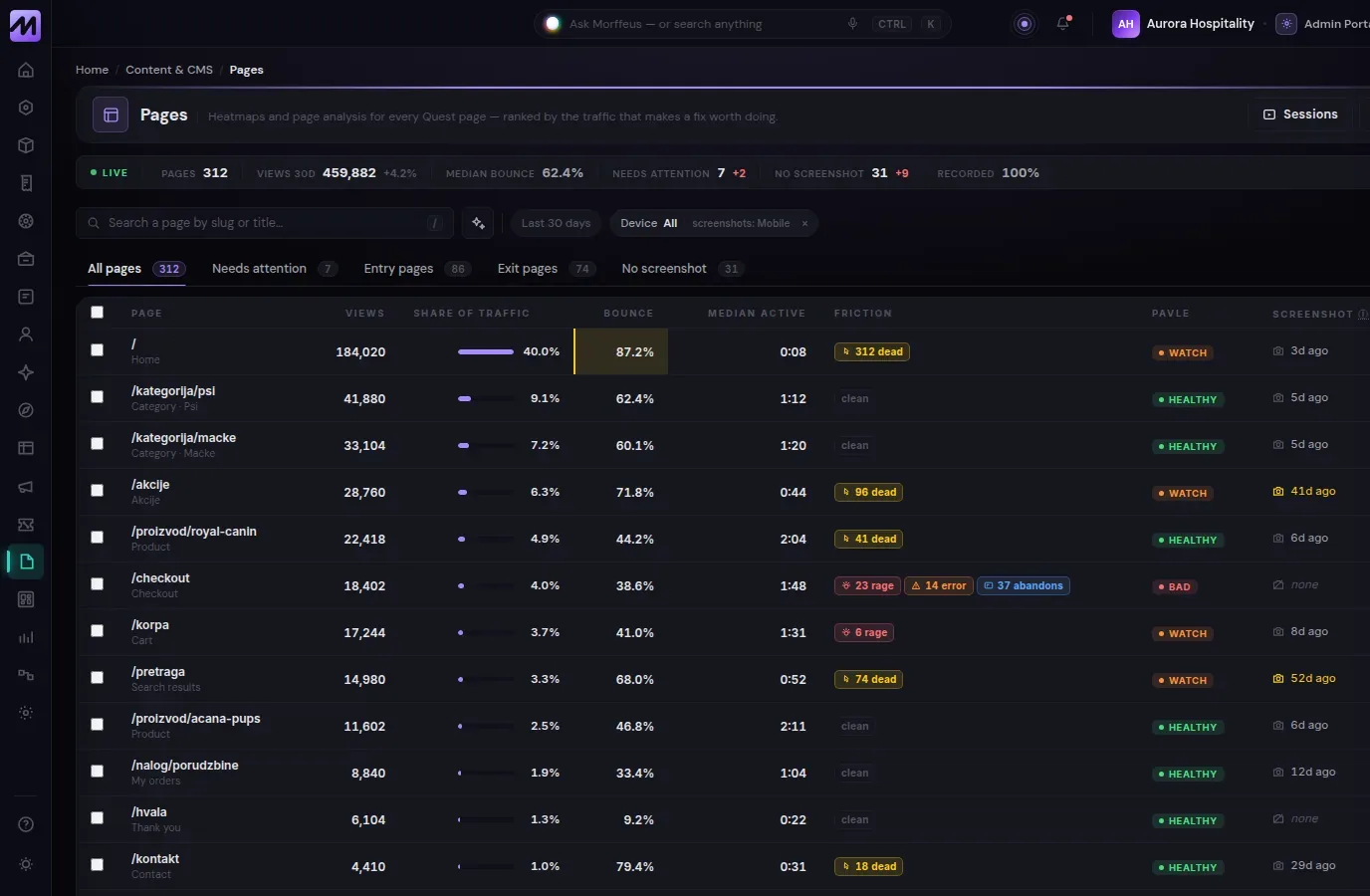Viewport: 1370px width, 896px height.
Task: Remove the screenshots: Mobile filter chip
Action: [x=804, y=223]
